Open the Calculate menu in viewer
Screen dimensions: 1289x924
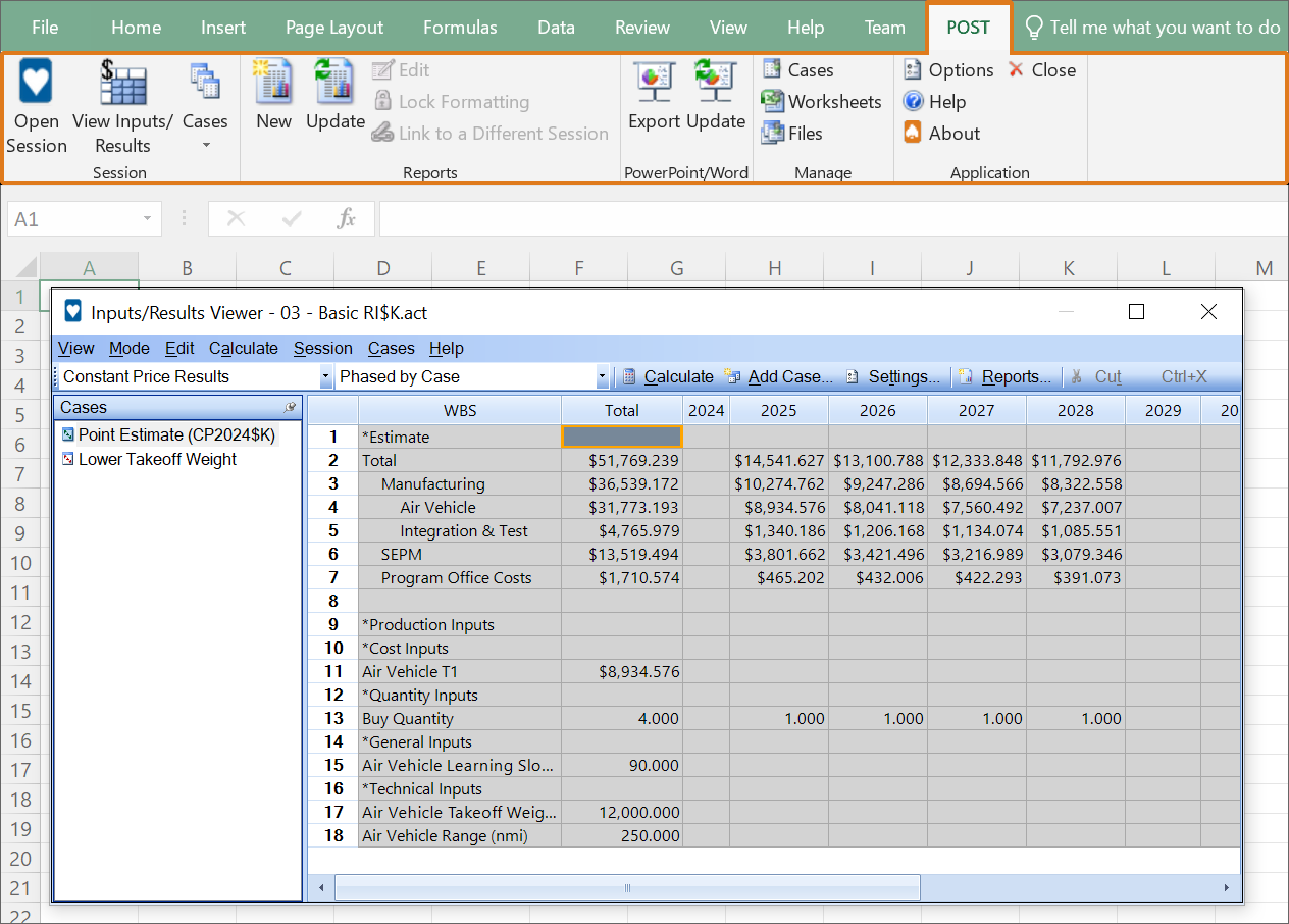tap(243, 348)
